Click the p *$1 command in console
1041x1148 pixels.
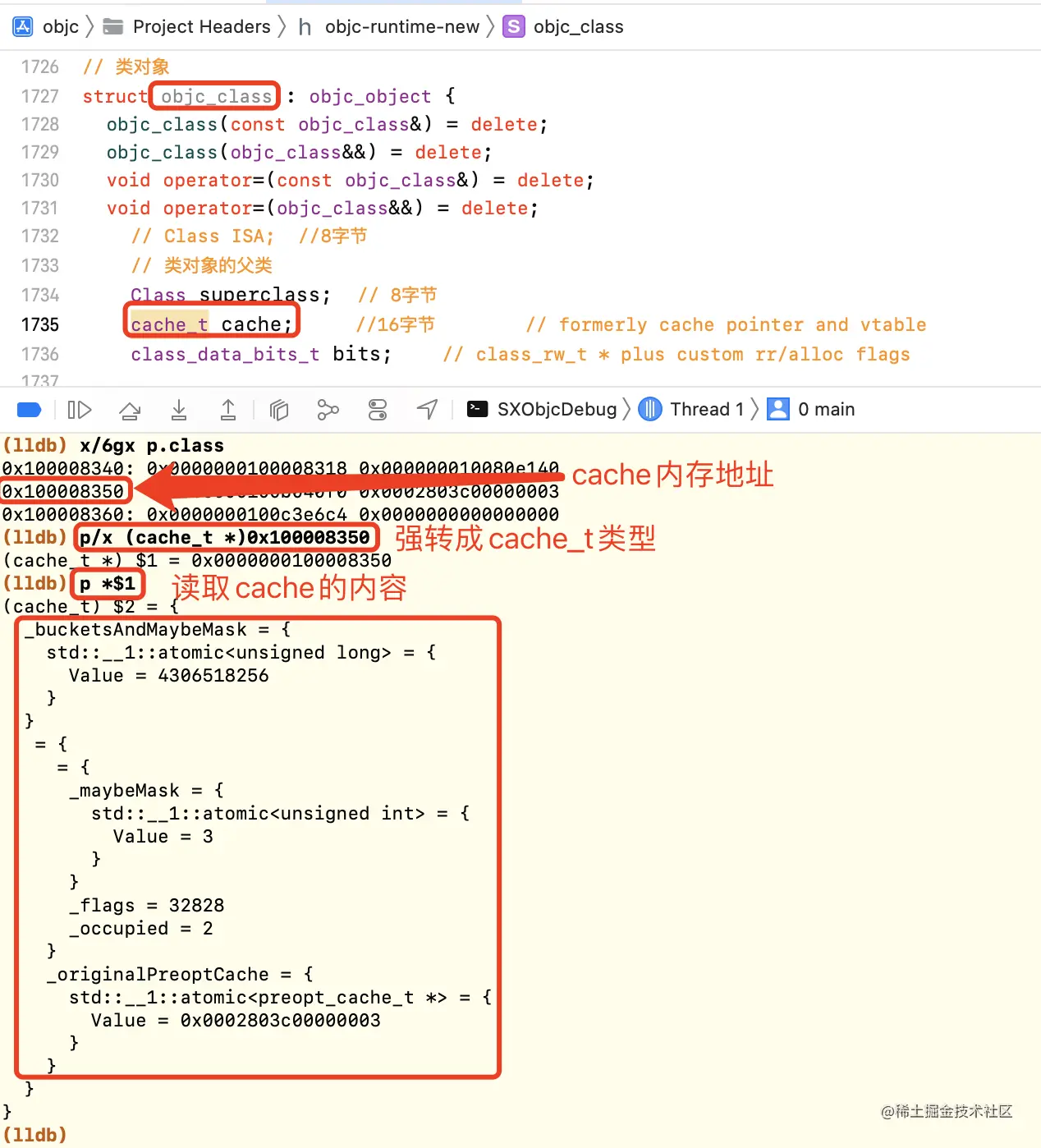(108, 584)
